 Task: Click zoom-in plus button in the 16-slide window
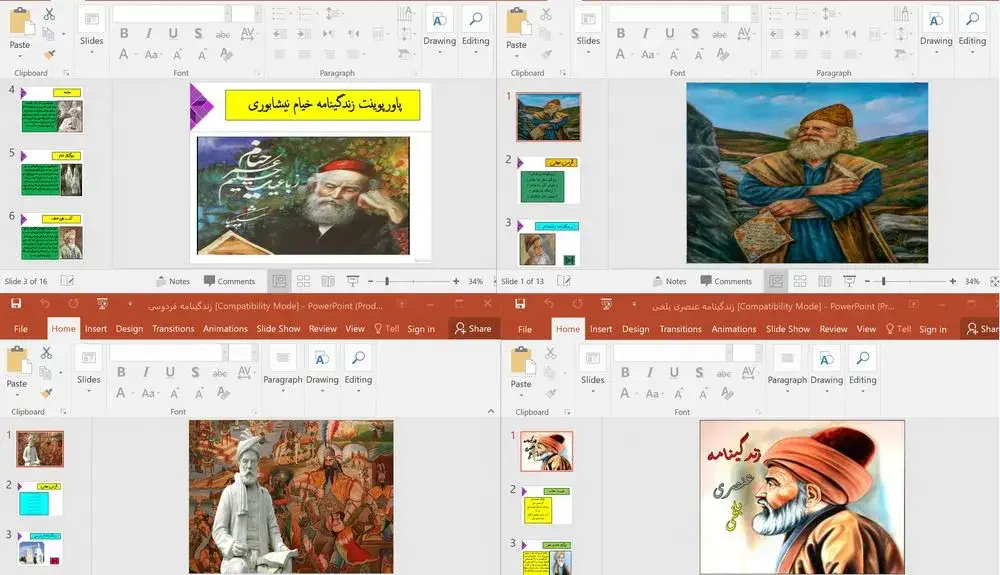tap(456, 281)
